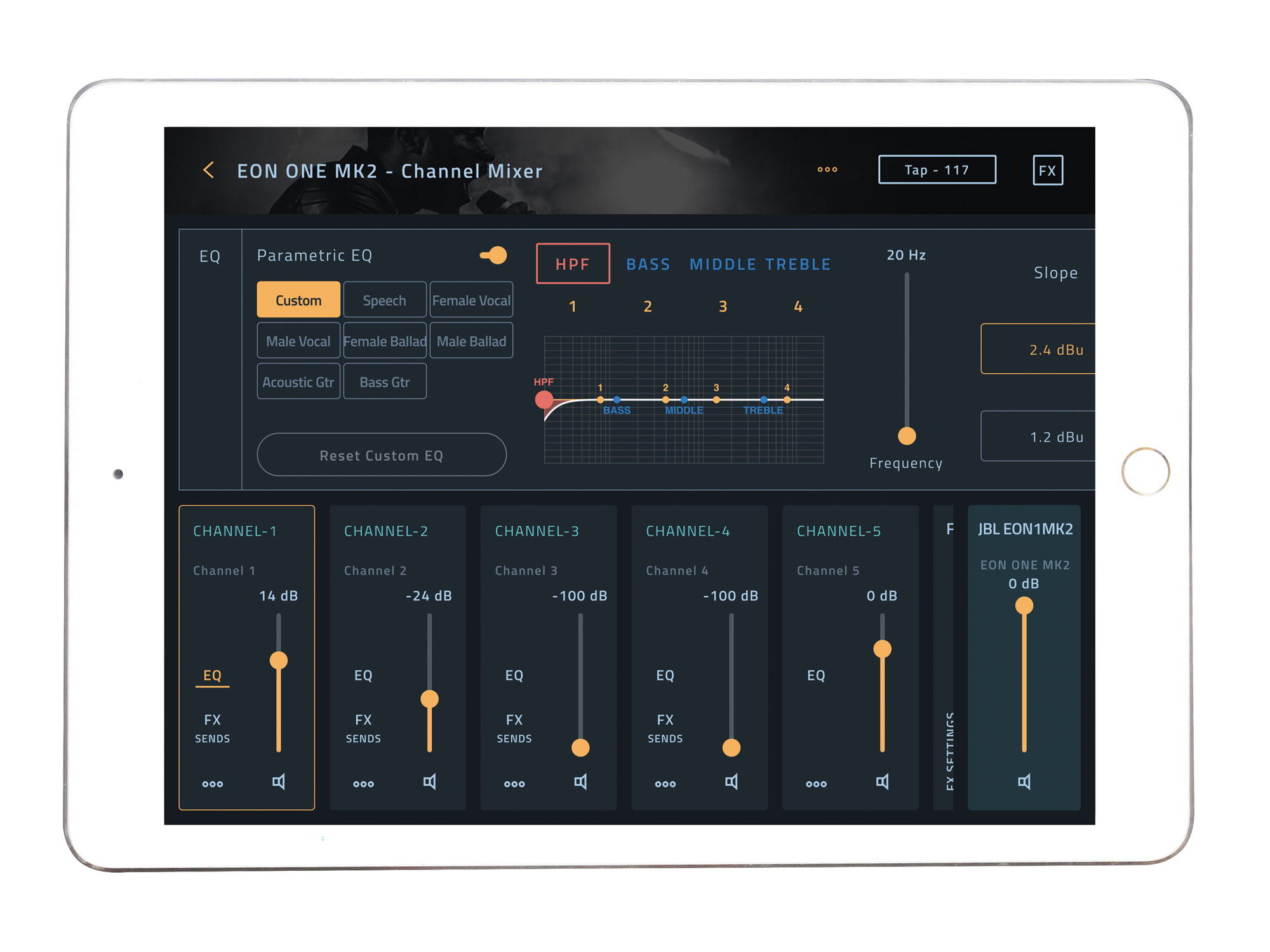Mute Channel 5 with its speaker icon

(x=883, y=782)
